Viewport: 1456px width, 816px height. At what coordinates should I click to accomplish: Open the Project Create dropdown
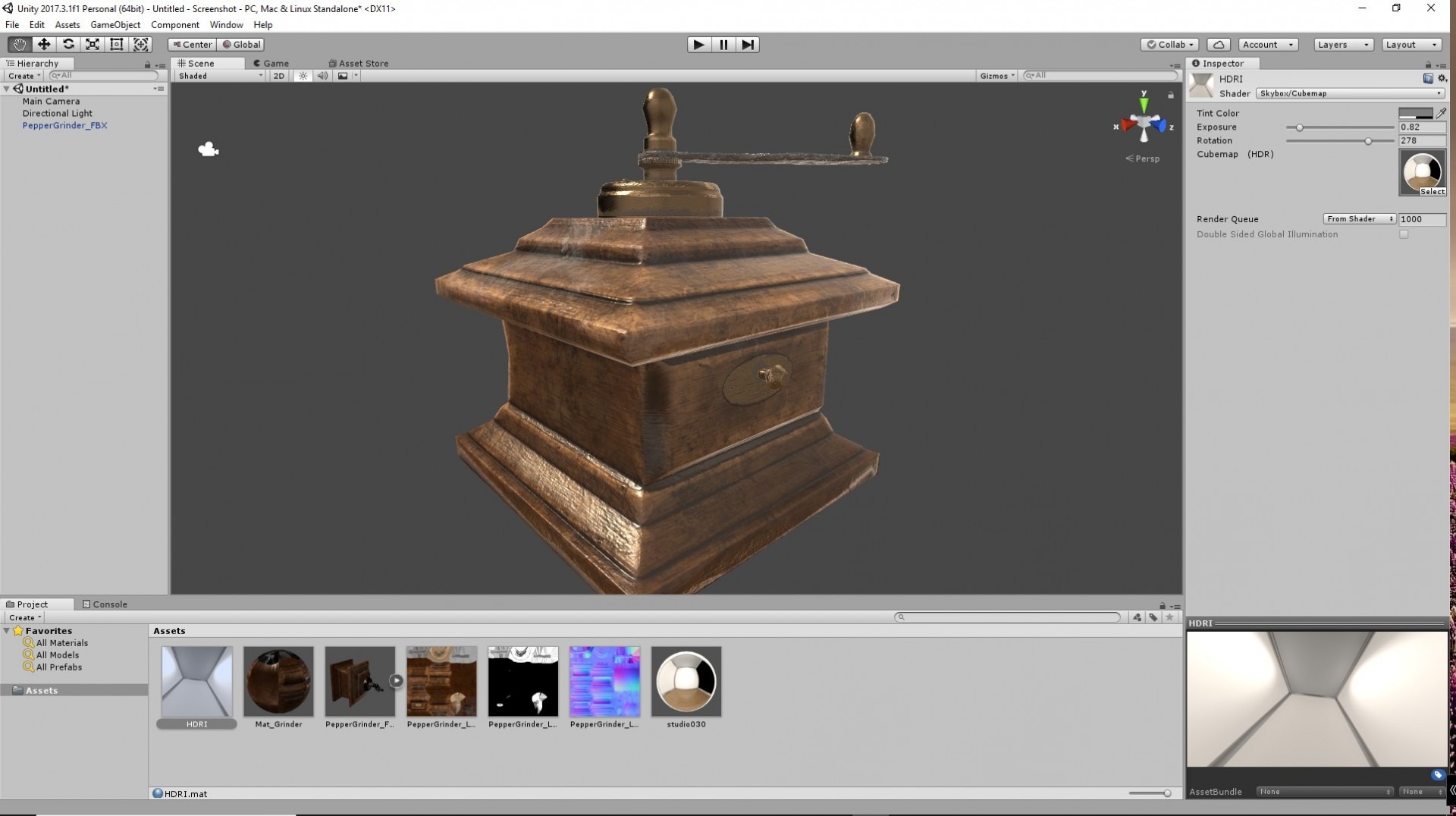24,618
